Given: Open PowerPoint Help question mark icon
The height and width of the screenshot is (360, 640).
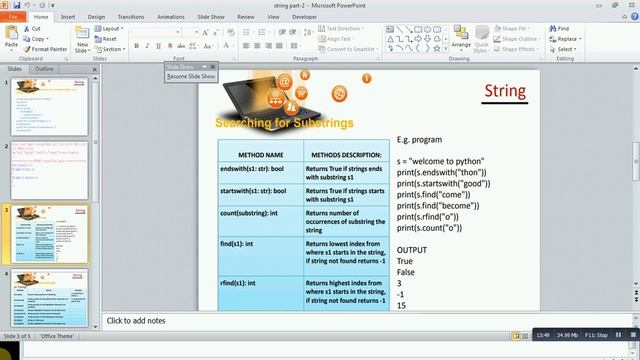Looking at the screenshot, I should [635, 17].
